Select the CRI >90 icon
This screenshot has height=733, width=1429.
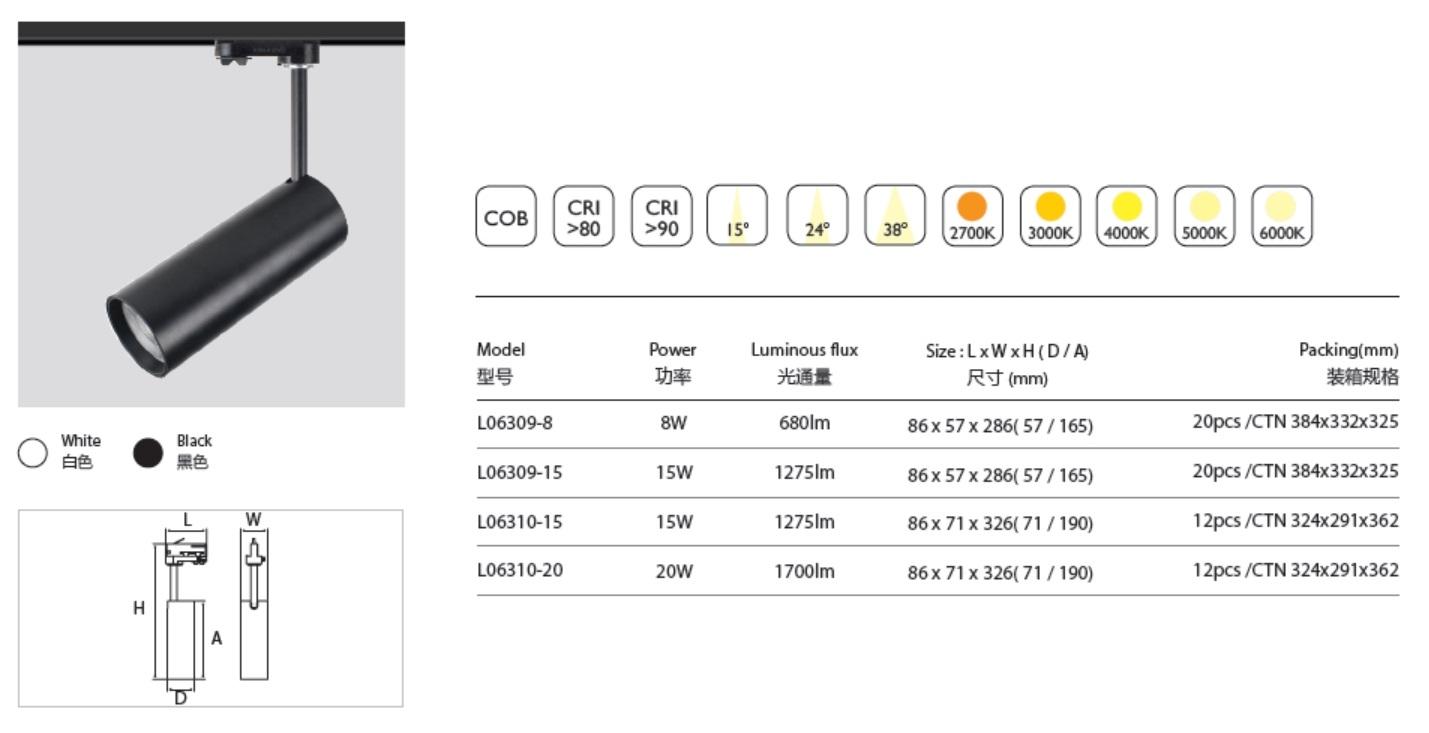click(661, 216)
